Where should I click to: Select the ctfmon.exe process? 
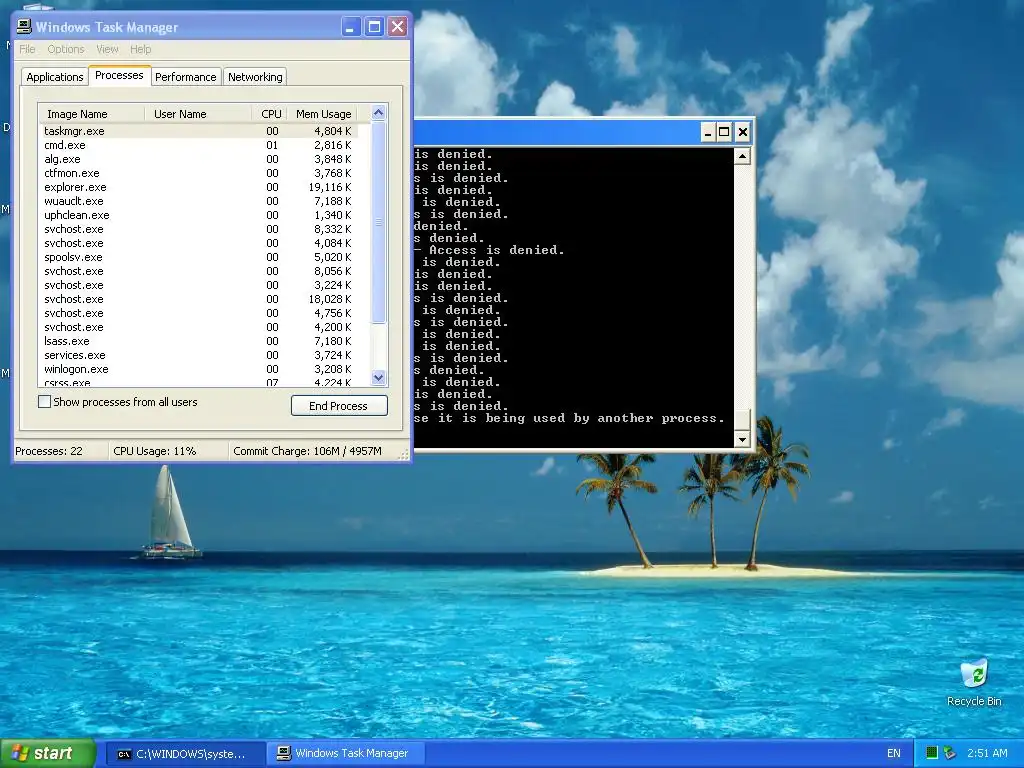click(197, 173)
